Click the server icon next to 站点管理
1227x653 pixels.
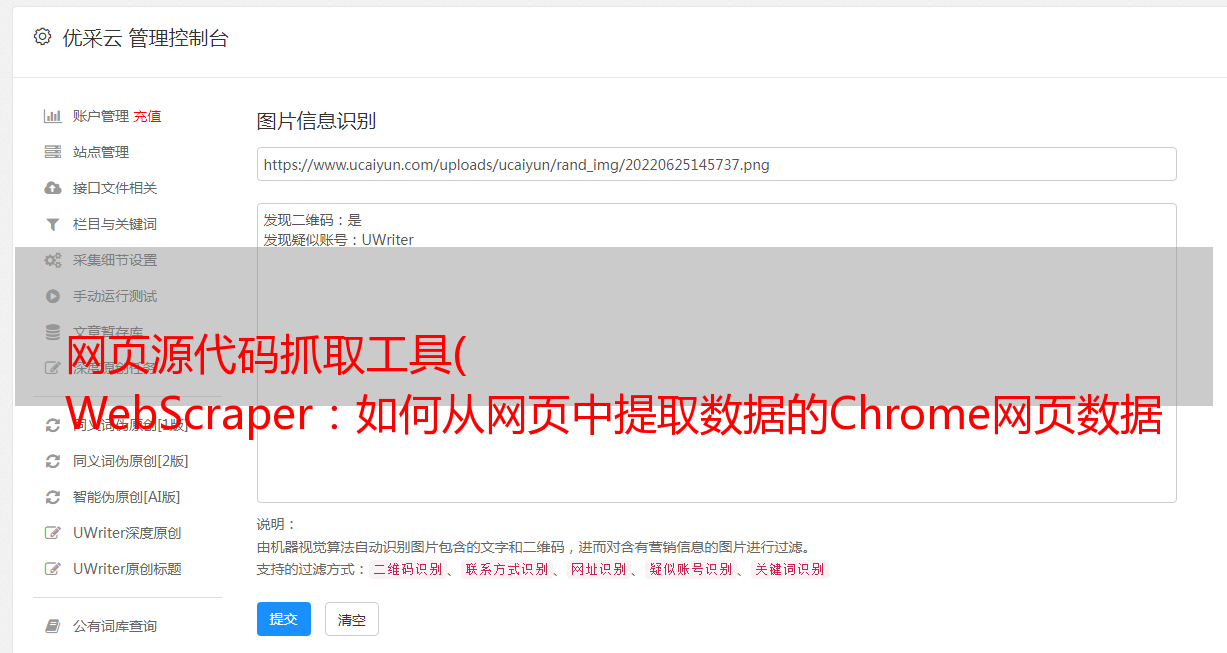tap(53, 152)
